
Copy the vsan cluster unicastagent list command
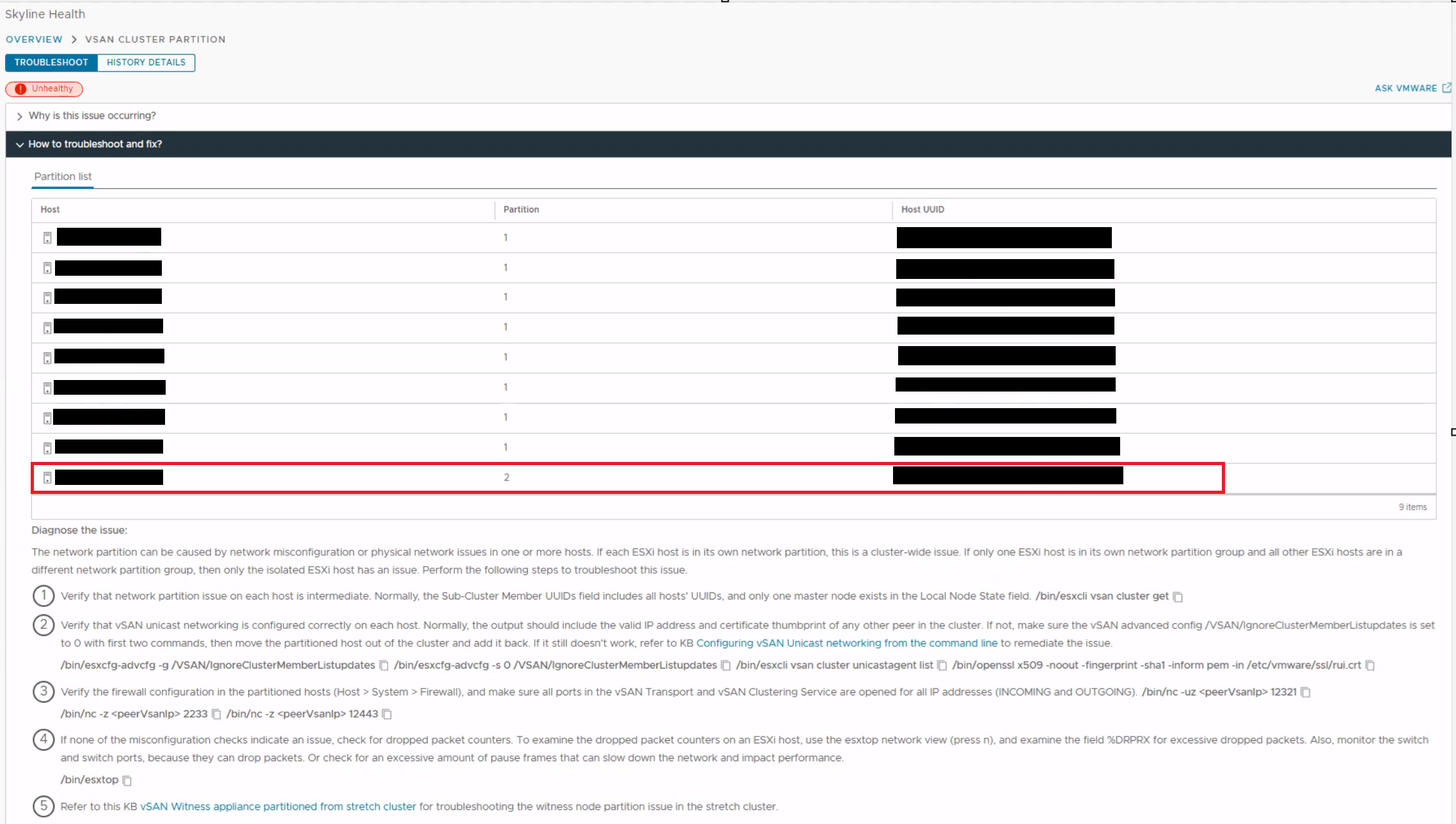coord(942,665)
